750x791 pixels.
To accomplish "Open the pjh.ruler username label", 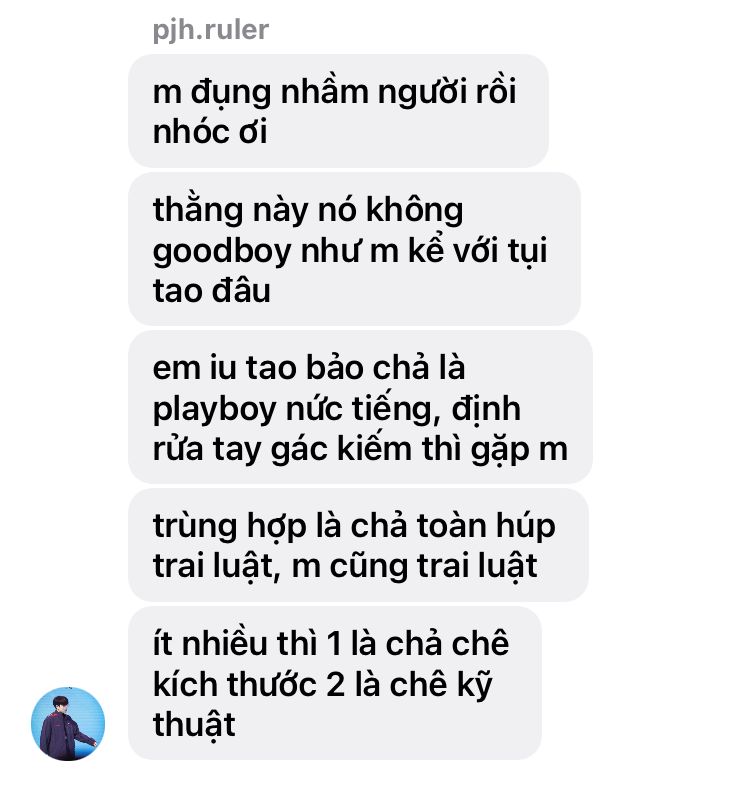I will point(211,29).
